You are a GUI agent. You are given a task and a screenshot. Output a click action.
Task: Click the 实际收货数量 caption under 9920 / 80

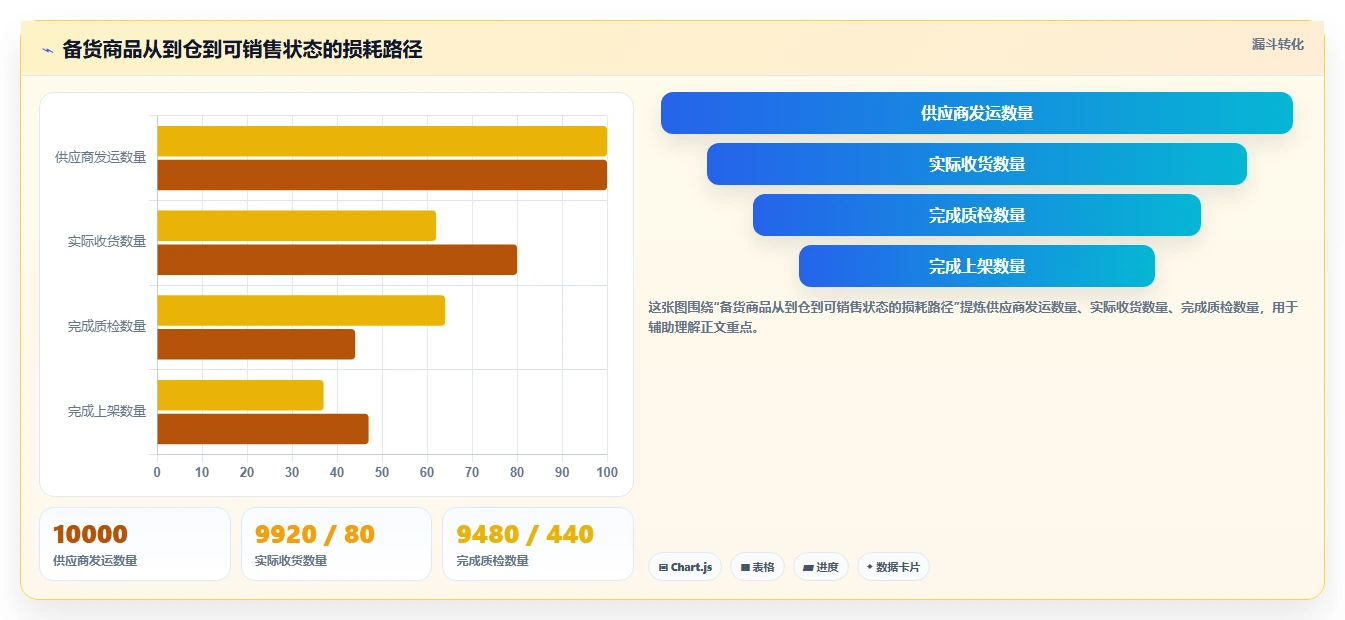pyautogui.click(x=291, y=561)
